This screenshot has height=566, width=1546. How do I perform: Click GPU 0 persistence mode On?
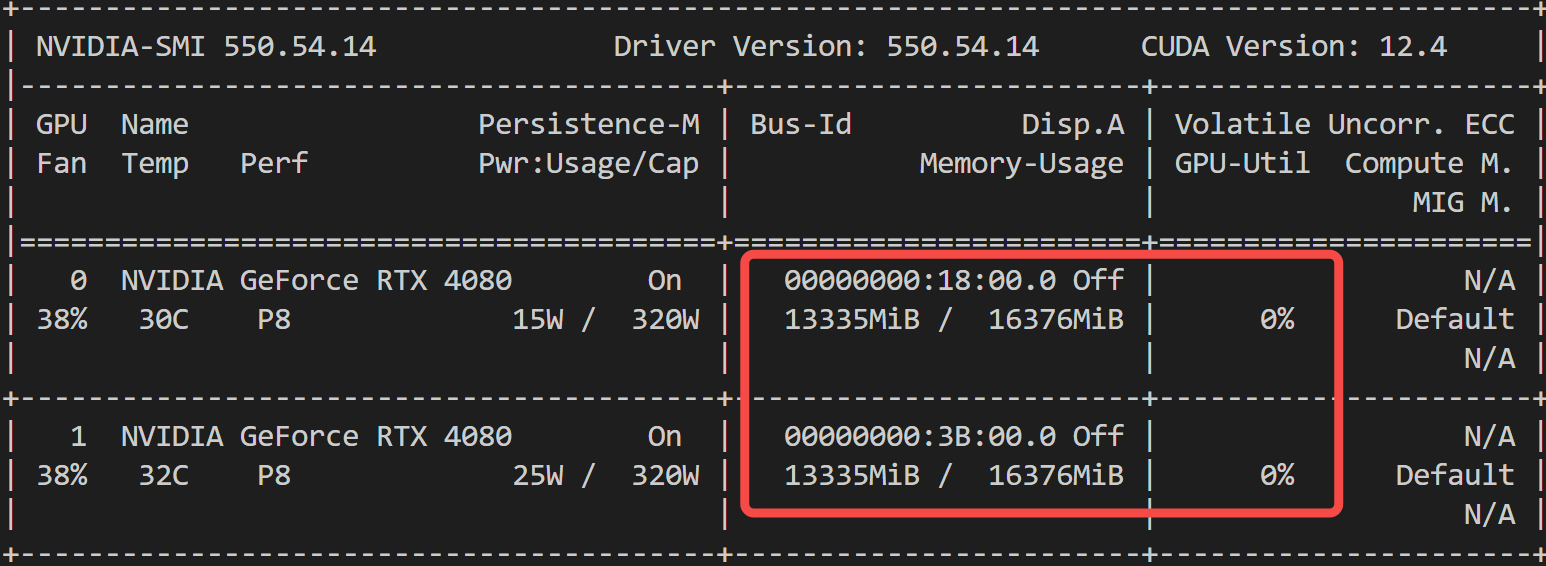[665, 280]
